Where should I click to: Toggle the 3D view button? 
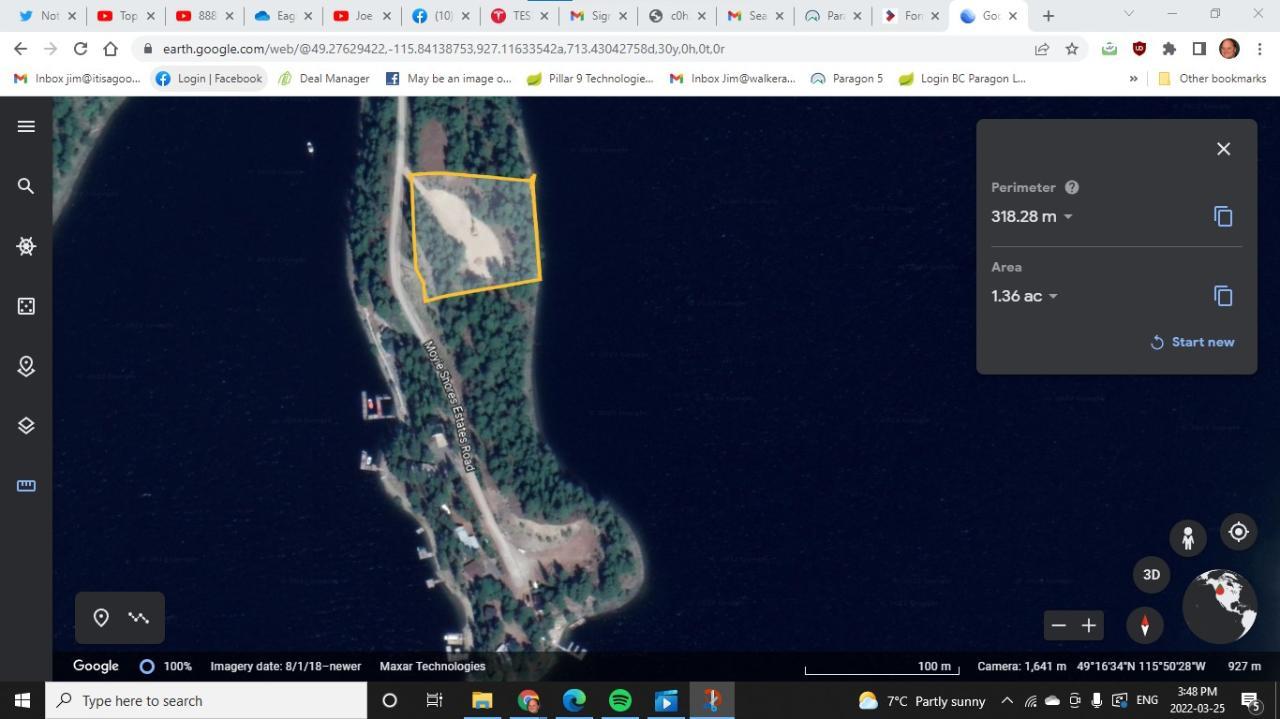click(x=1151, y=575)
